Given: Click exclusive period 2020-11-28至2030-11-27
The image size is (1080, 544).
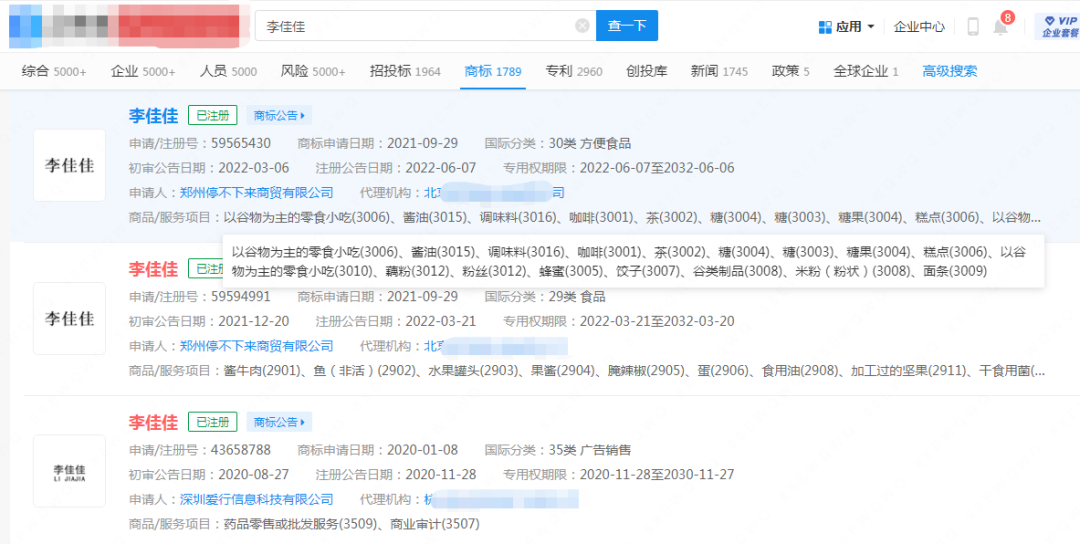Looking at the screenshot, I should pyautogui.click(x=657, y=474).
